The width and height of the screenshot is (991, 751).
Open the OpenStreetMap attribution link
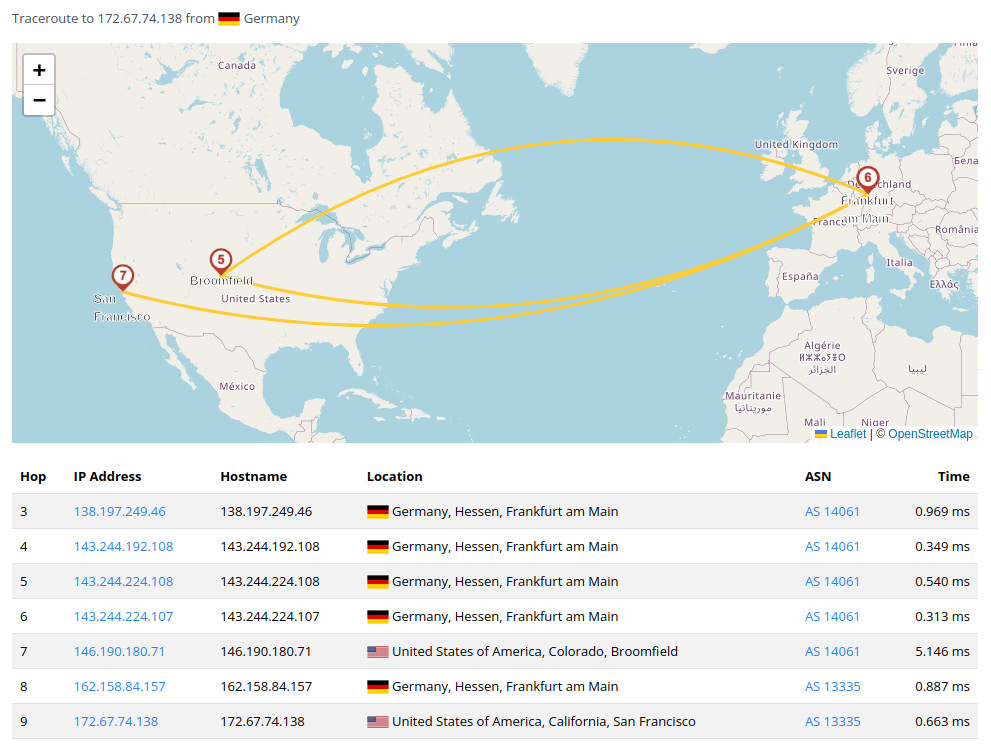click(x=930, y=434)
